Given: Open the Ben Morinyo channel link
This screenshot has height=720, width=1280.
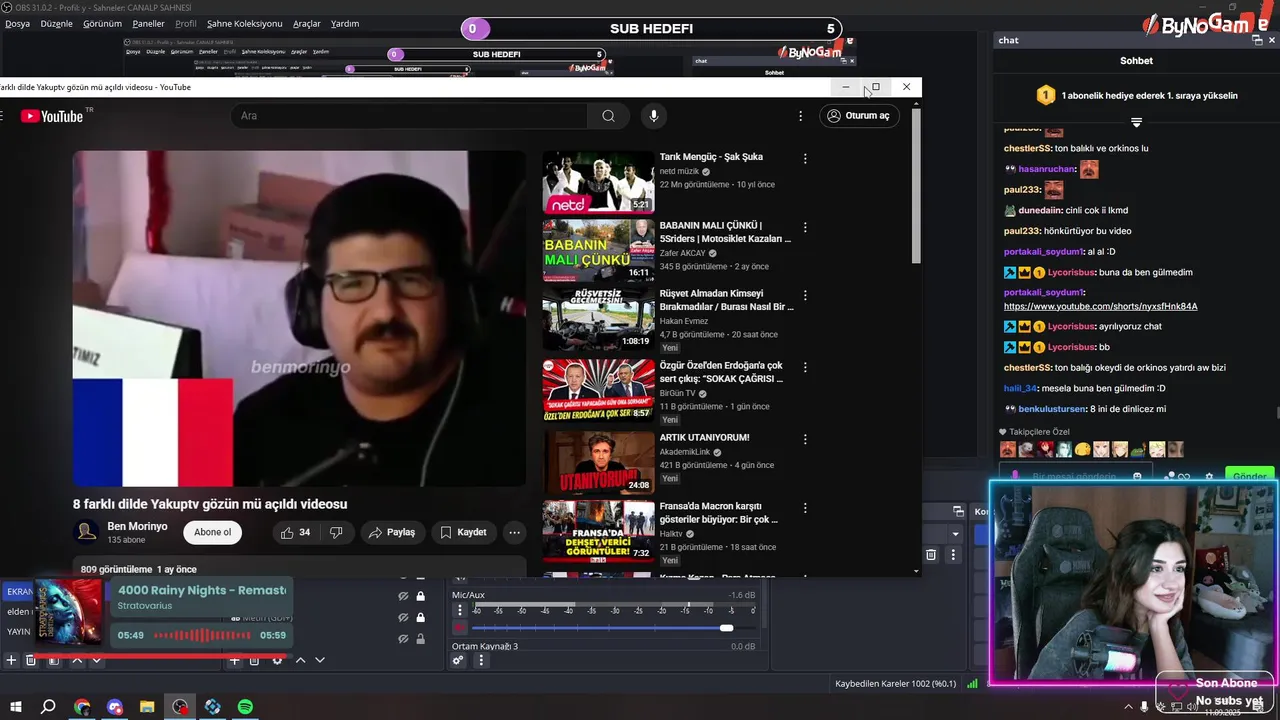Looking at the screenshot, I should tap(137, 526).
